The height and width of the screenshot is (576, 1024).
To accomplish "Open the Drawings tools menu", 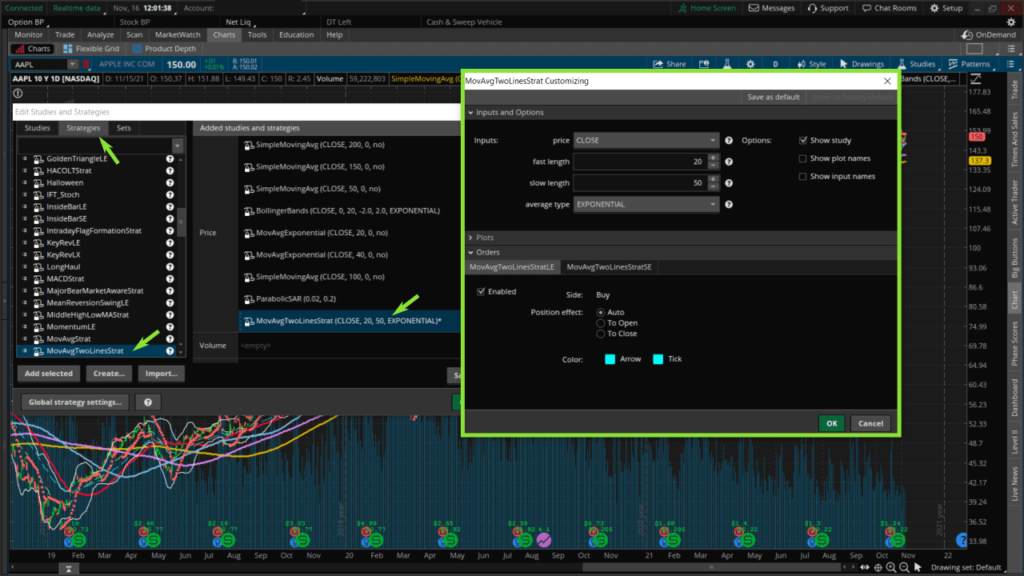I will pyautogui.click(x=861, y=64).
